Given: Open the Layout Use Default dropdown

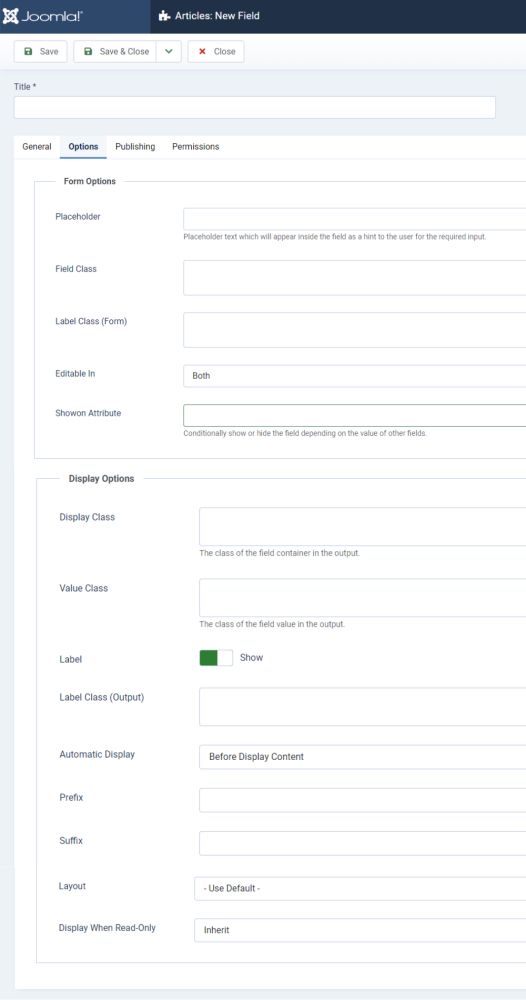Looking at the screenshot, I should point(360,888).
